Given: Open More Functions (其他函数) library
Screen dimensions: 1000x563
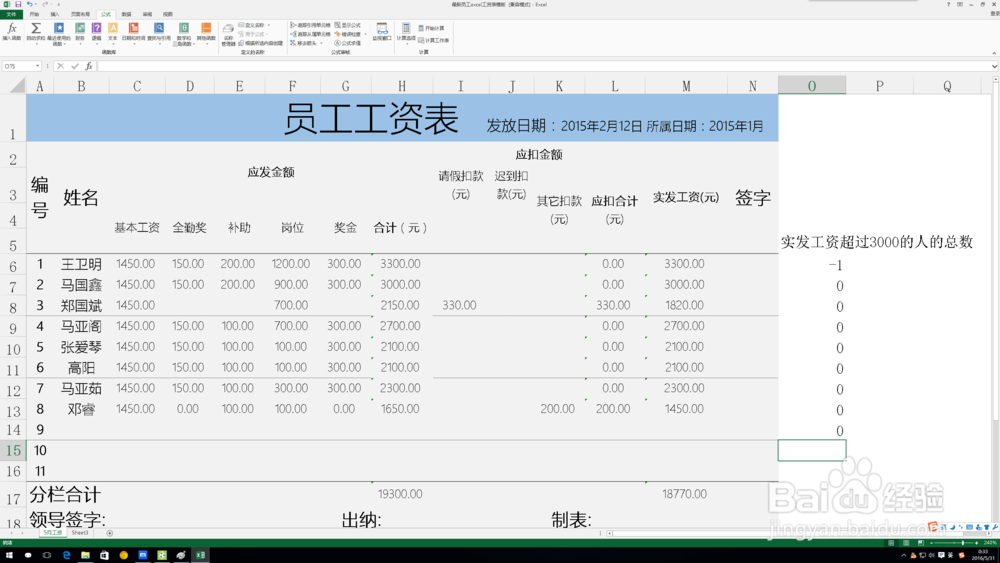Looking at the screenshot, I should coord(206,33).
